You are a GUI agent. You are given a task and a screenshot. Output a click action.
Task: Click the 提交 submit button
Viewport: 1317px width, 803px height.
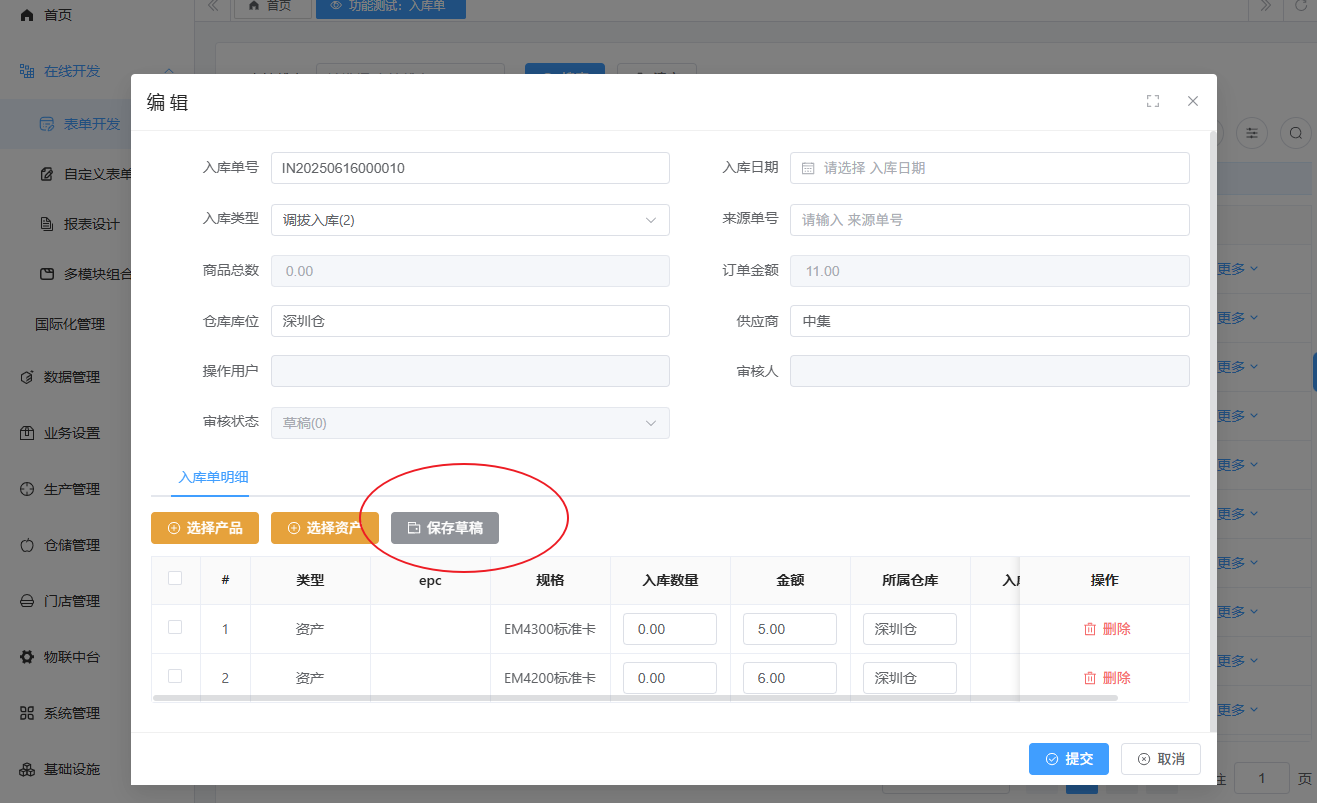pos(1069,759)
